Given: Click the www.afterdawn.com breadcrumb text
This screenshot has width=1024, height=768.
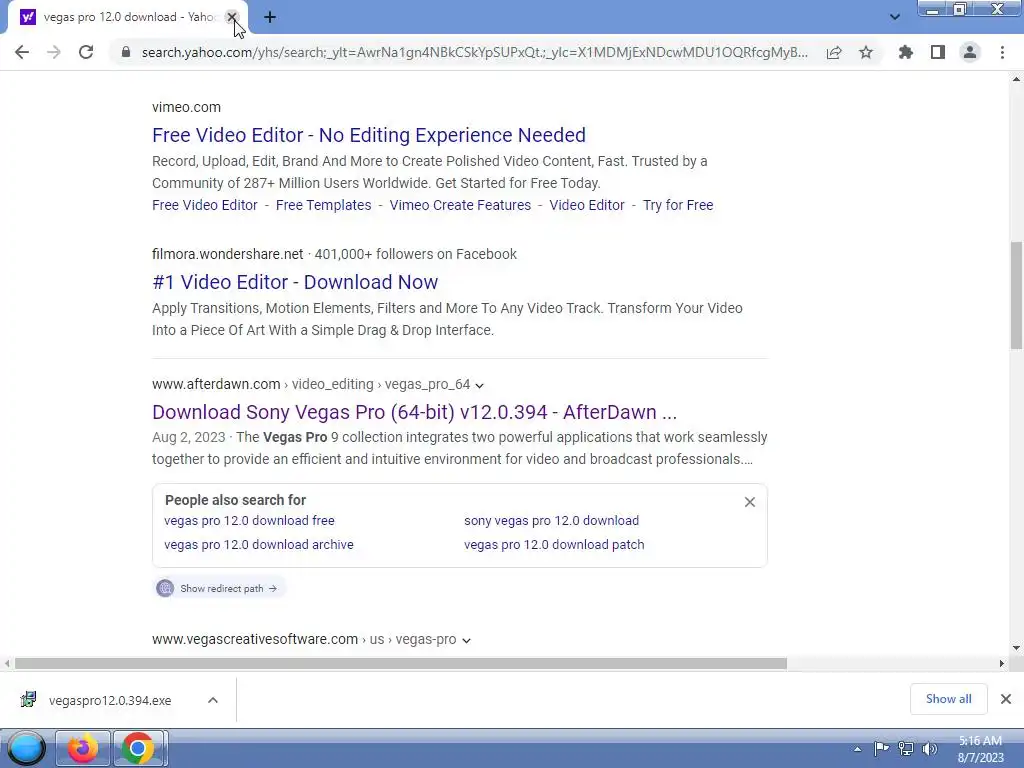Looking at the screenshot, I should [216, 384].
